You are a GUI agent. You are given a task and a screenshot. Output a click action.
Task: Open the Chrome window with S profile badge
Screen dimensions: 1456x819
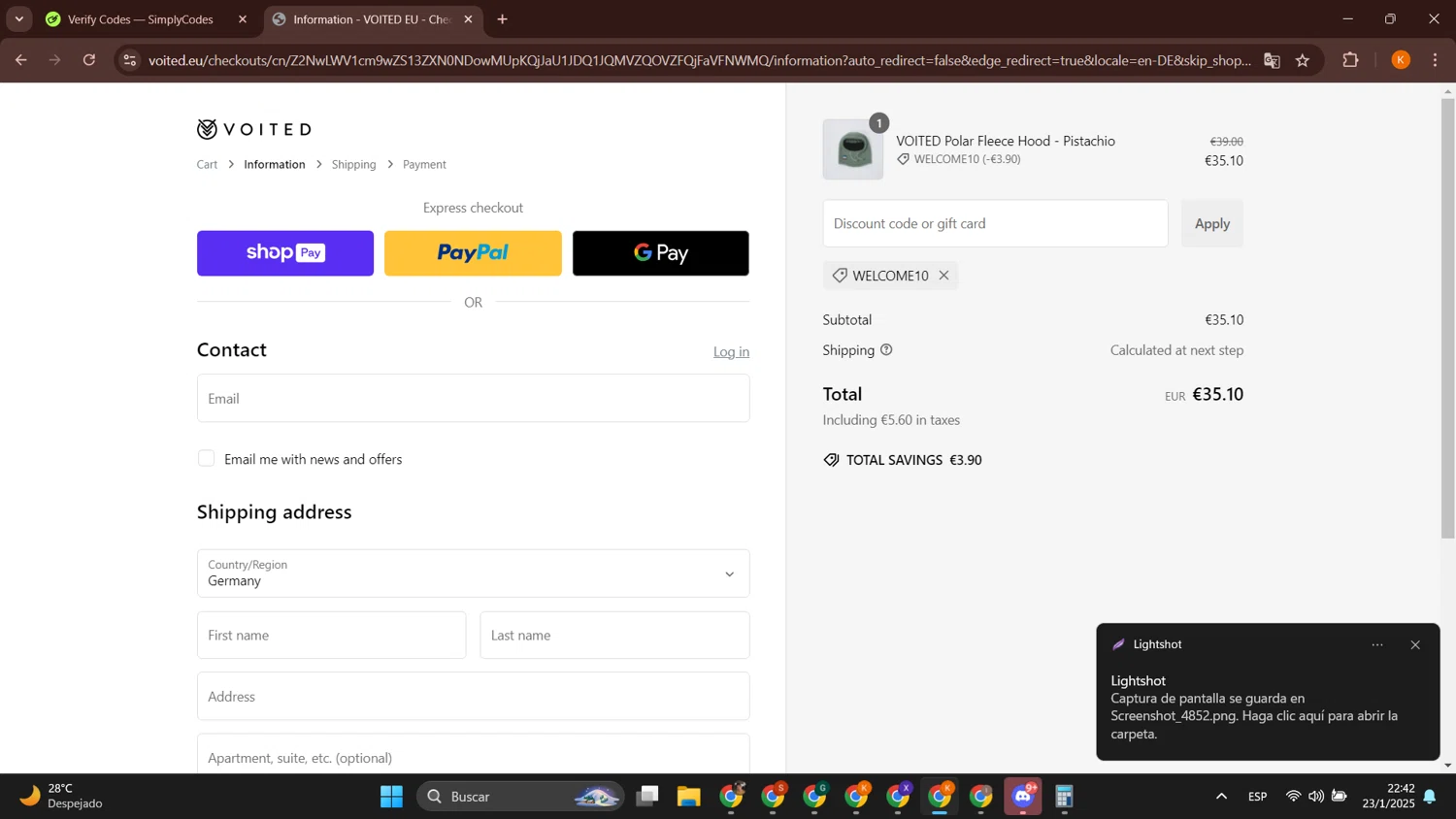[773, 797]
